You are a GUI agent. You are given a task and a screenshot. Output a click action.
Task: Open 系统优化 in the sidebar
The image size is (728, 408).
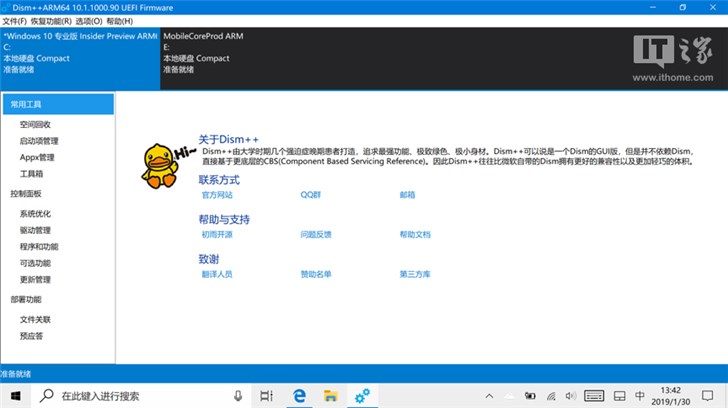(x=35, y=214)
